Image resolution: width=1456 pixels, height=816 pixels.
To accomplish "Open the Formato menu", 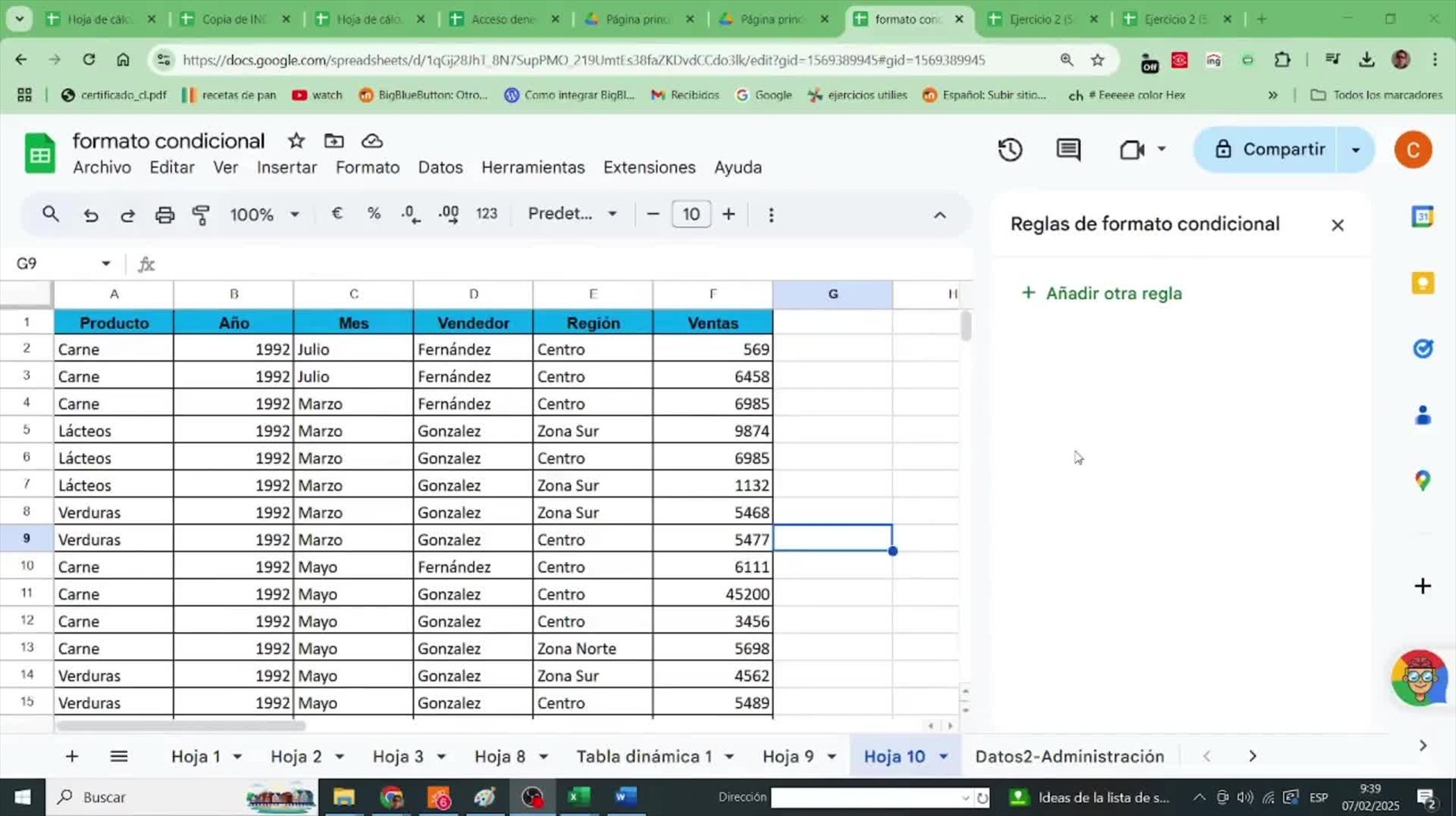I will (x=367, y=167).
